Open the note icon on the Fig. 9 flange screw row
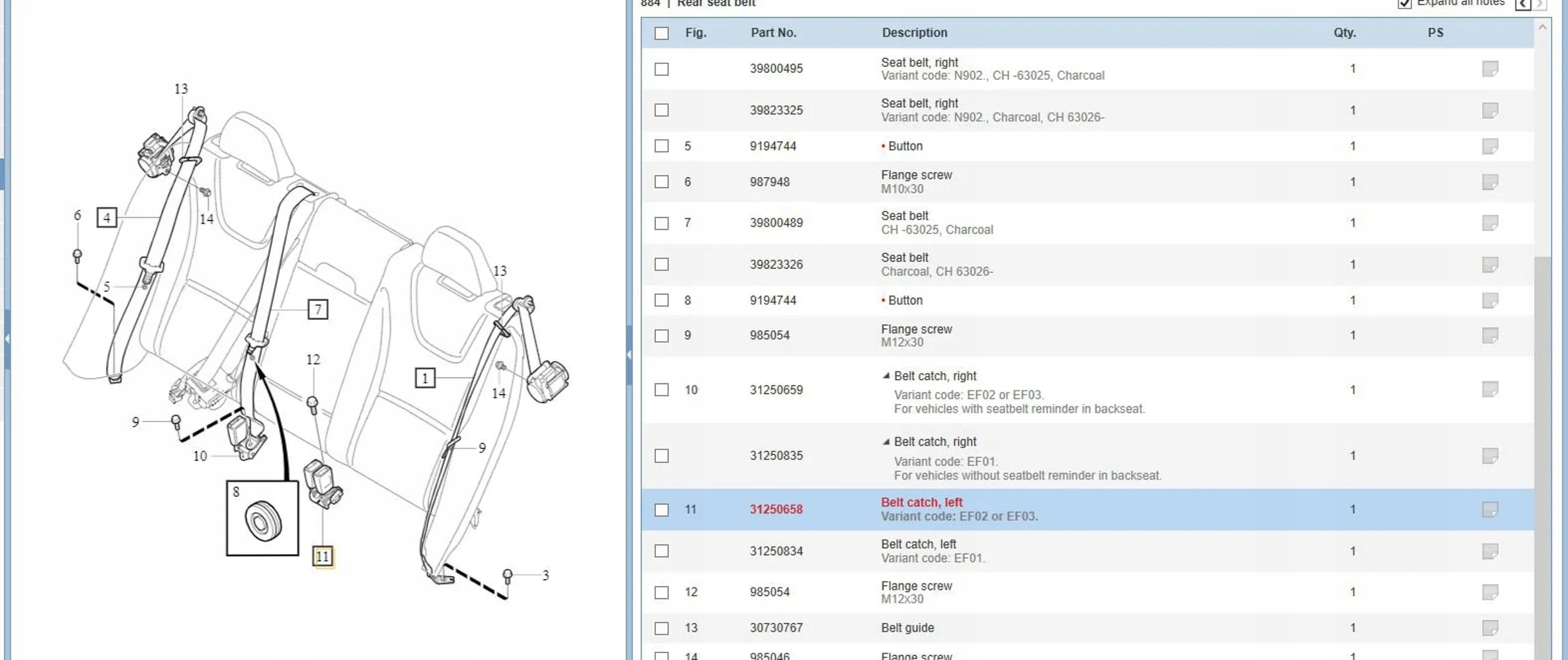This screenshot has height=660, width=1568. point(1490,336)
